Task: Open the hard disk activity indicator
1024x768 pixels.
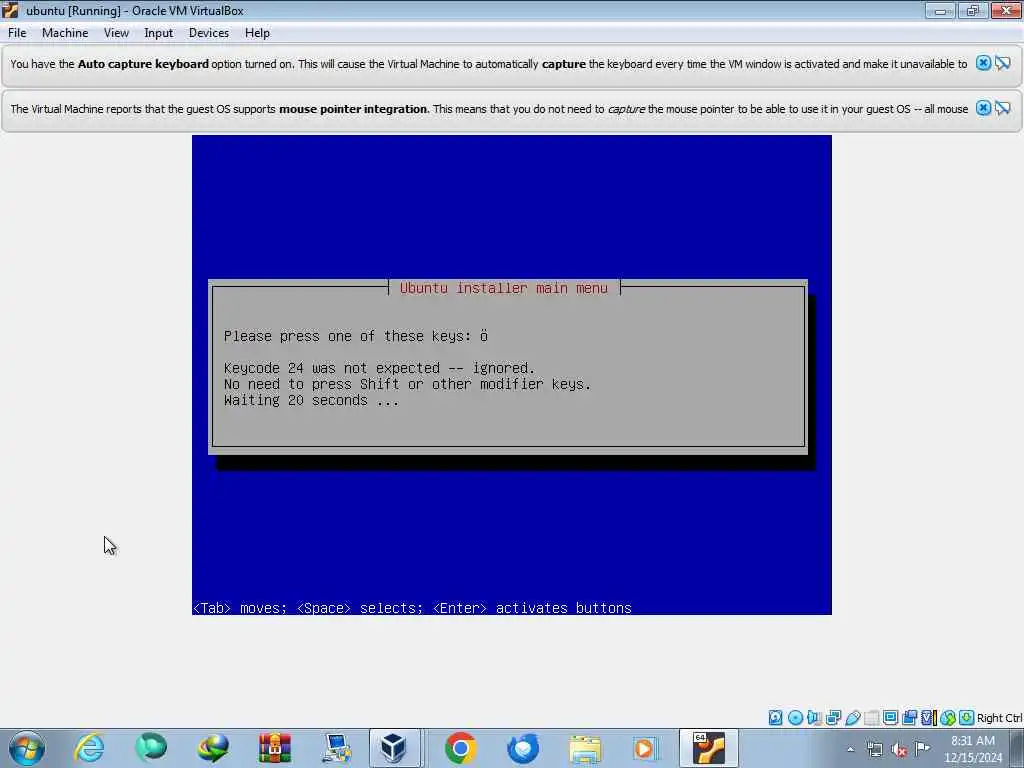Action: click(775, 718)
